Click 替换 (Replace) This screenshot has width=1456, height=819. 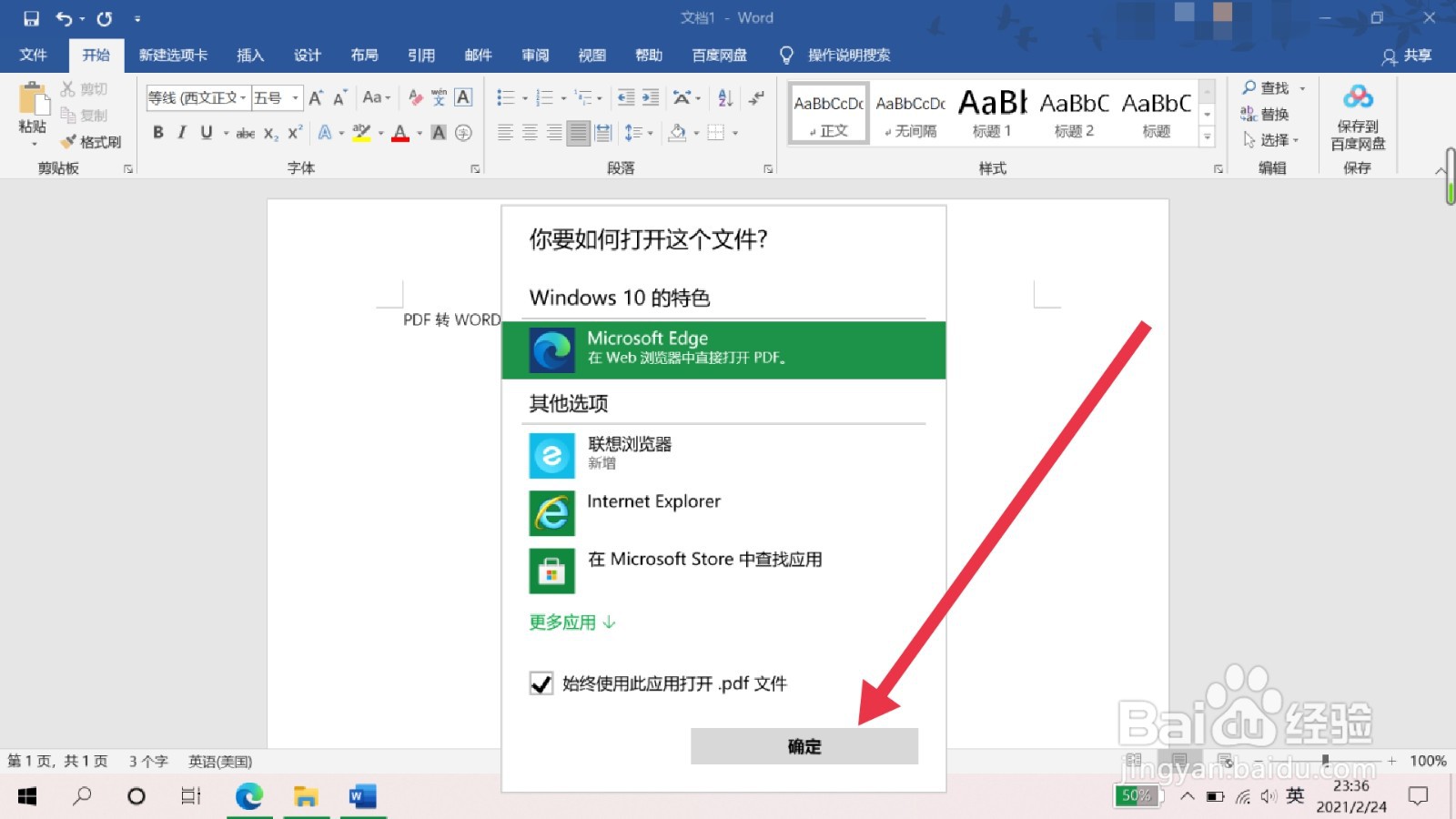pos(1265,114)
